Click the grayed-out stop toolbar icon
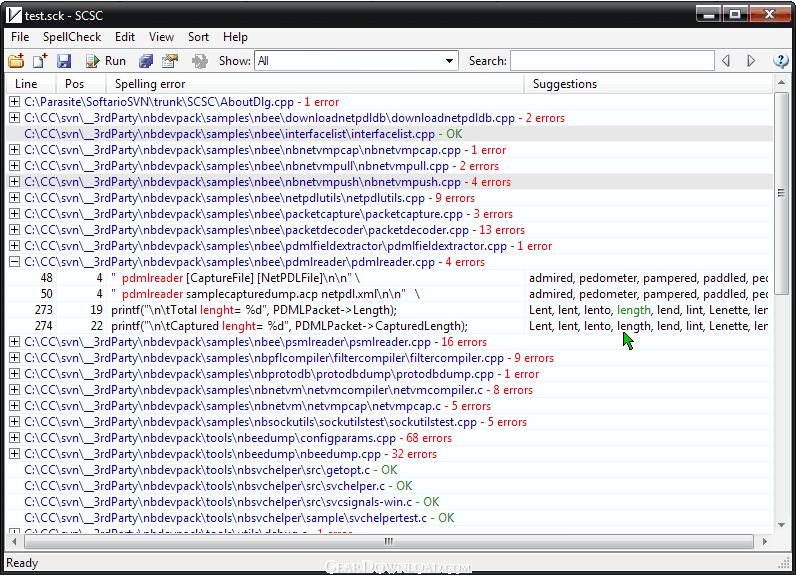This screenshot has width=796, height=575. tap(200, 61)
